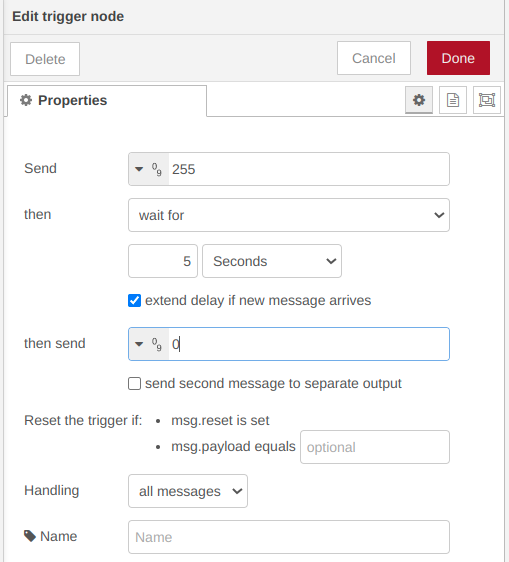Screen dimensions: 509x562
Task: Open the then send type dropdown arrow
Action: [x=139, y=344]
